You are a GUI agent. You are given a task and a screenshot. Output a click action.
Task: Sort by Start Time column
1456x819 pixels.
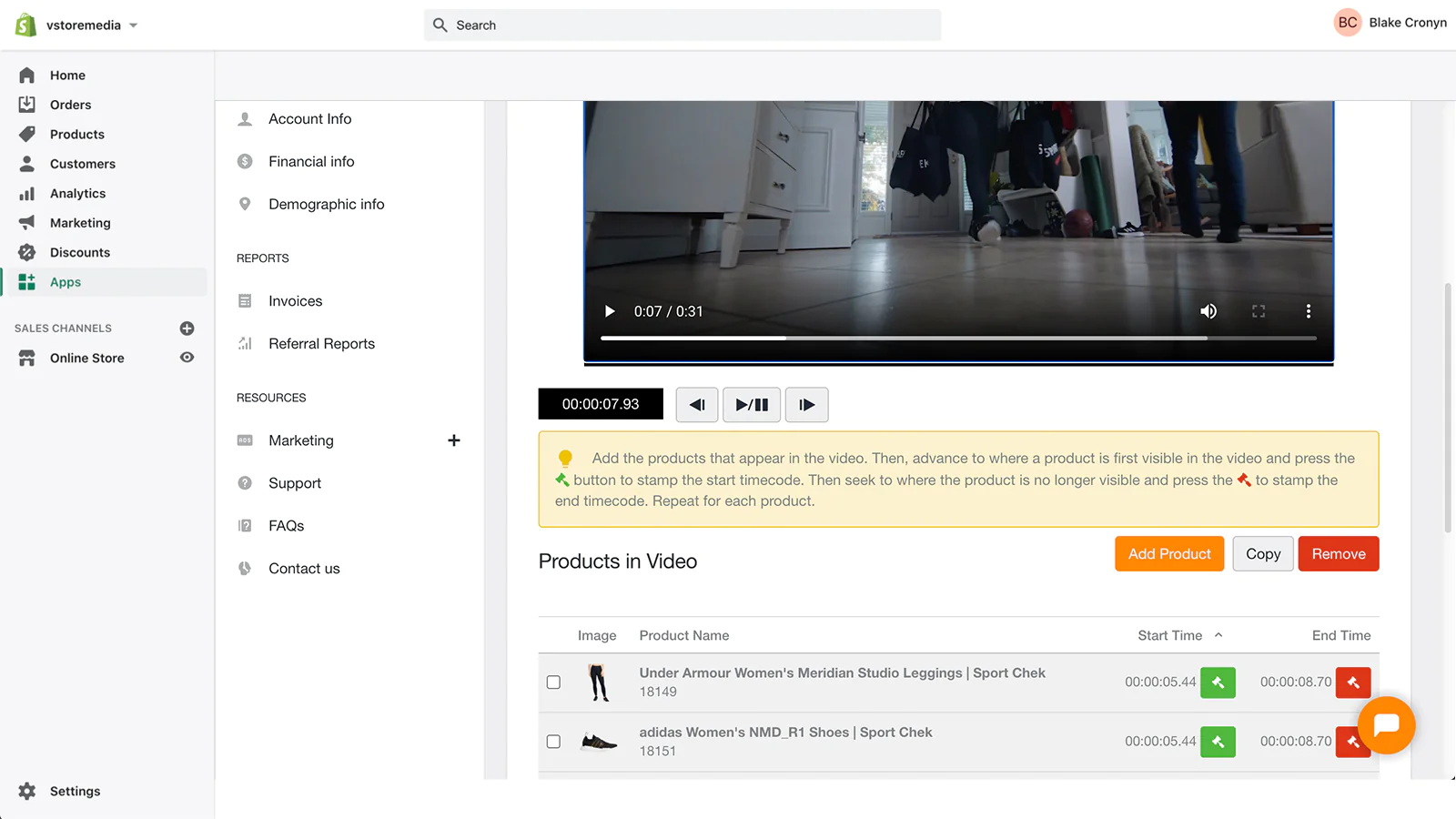(x=1179, y=635)
